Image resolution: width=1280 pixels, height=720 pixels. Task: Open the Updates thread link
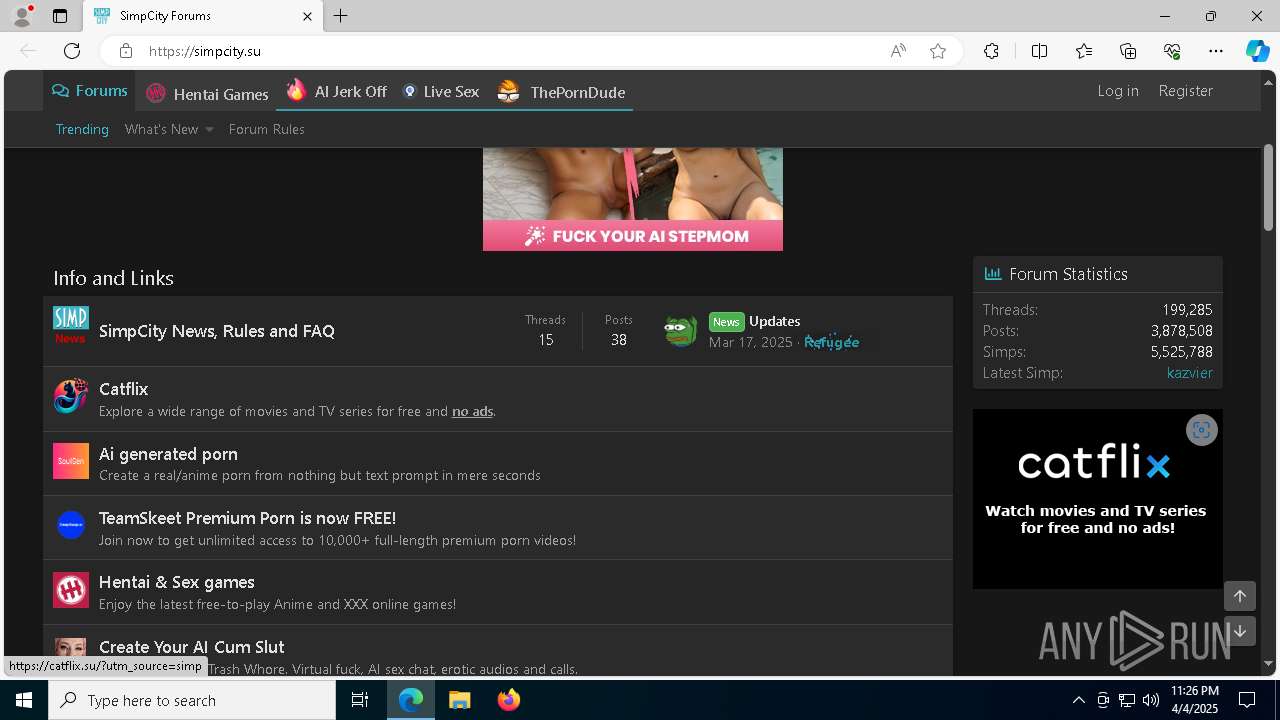click(774, 321)
